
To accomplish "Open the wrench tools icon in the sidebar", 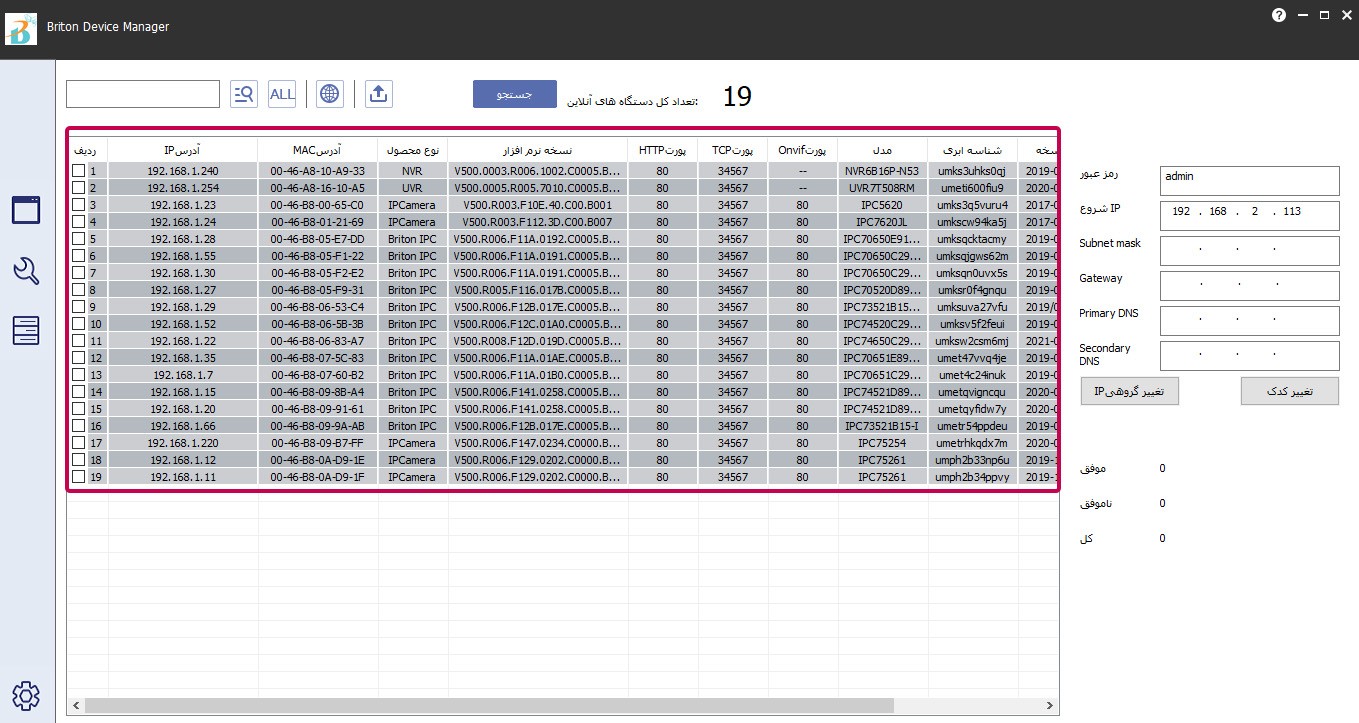I will point(26,270).
